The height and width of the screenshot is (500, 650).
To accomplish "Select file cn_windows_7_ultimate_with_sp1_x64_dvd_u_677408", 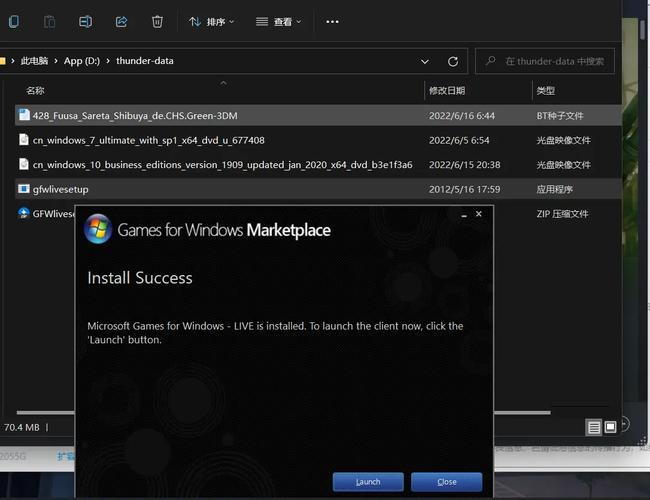I will pos(318,140).
